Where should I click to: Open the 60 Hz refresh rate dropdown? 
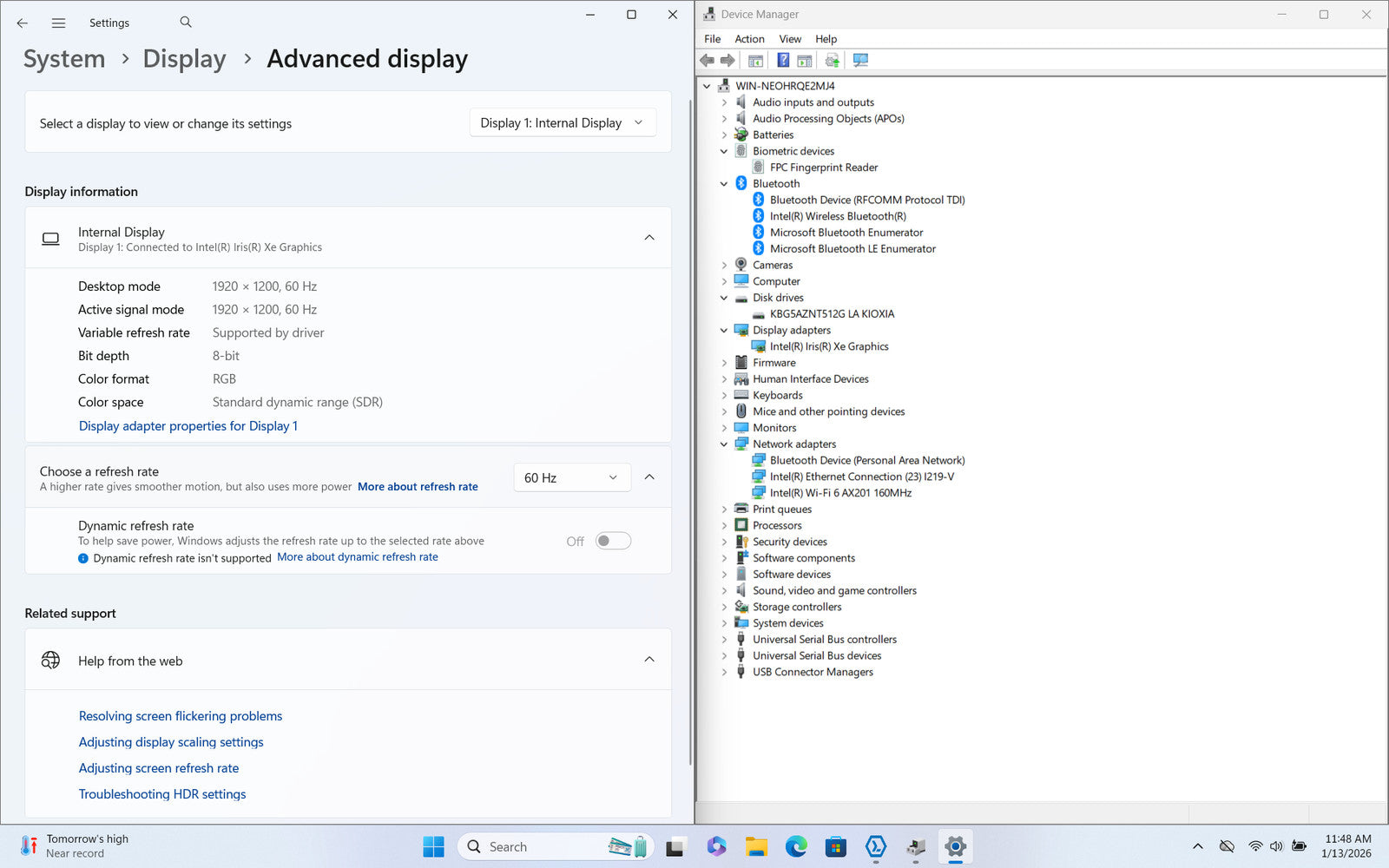(x=571, y=477)
